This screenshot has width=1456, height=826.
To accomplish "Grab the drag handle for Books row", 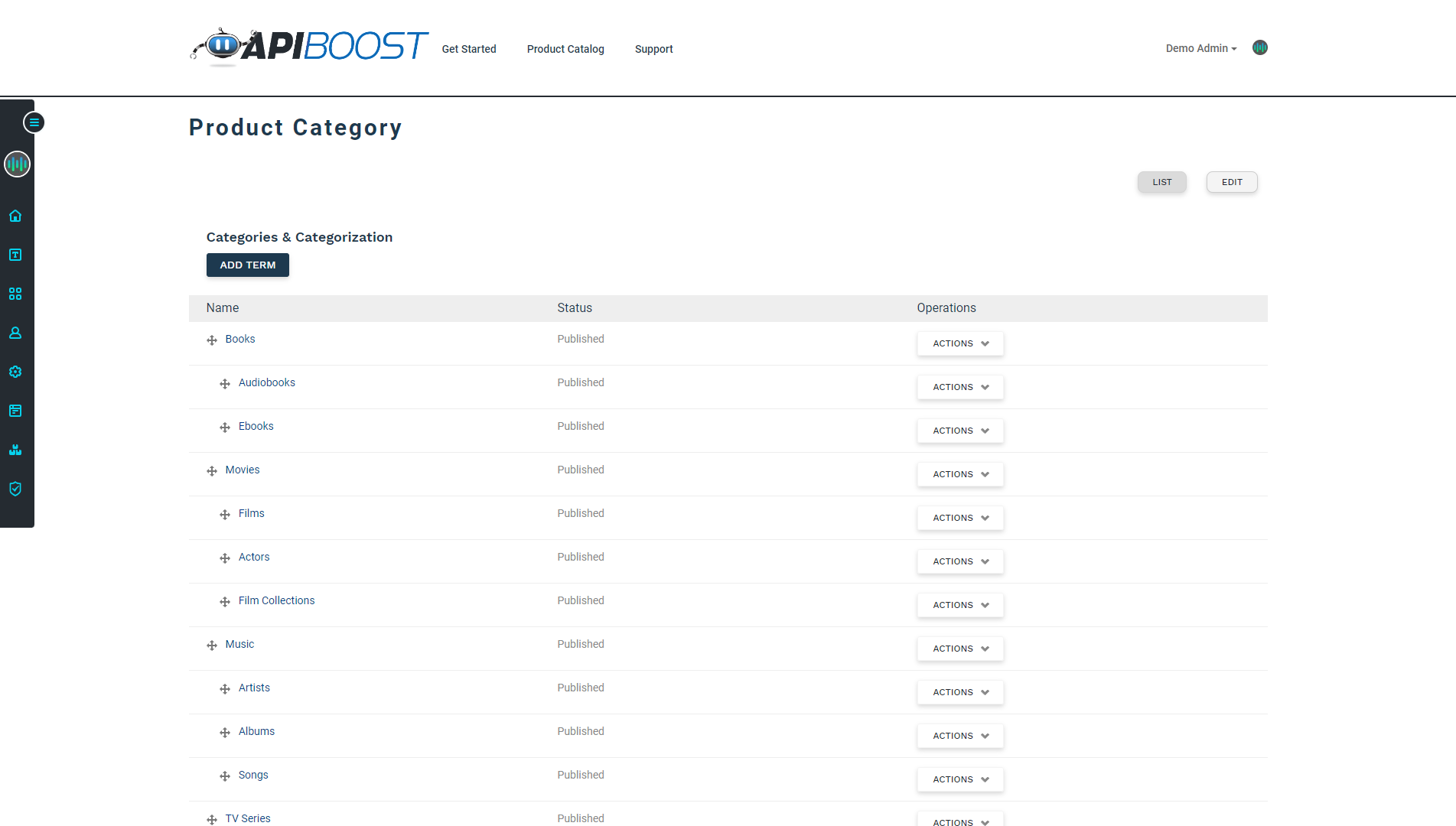I will pyautogui.click(x=212, y=340).
